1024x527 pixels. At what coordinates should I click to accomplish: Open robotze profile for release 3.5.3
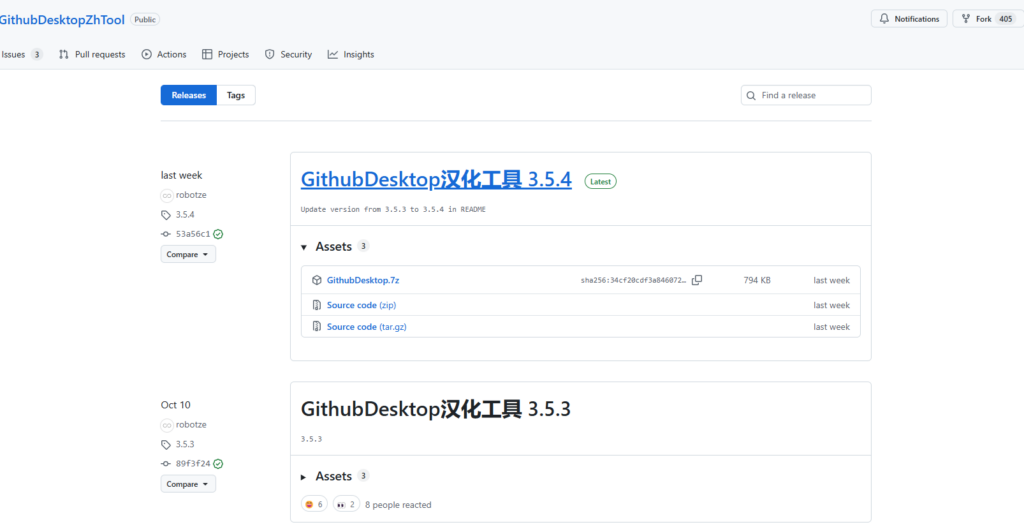coord(191,424)
